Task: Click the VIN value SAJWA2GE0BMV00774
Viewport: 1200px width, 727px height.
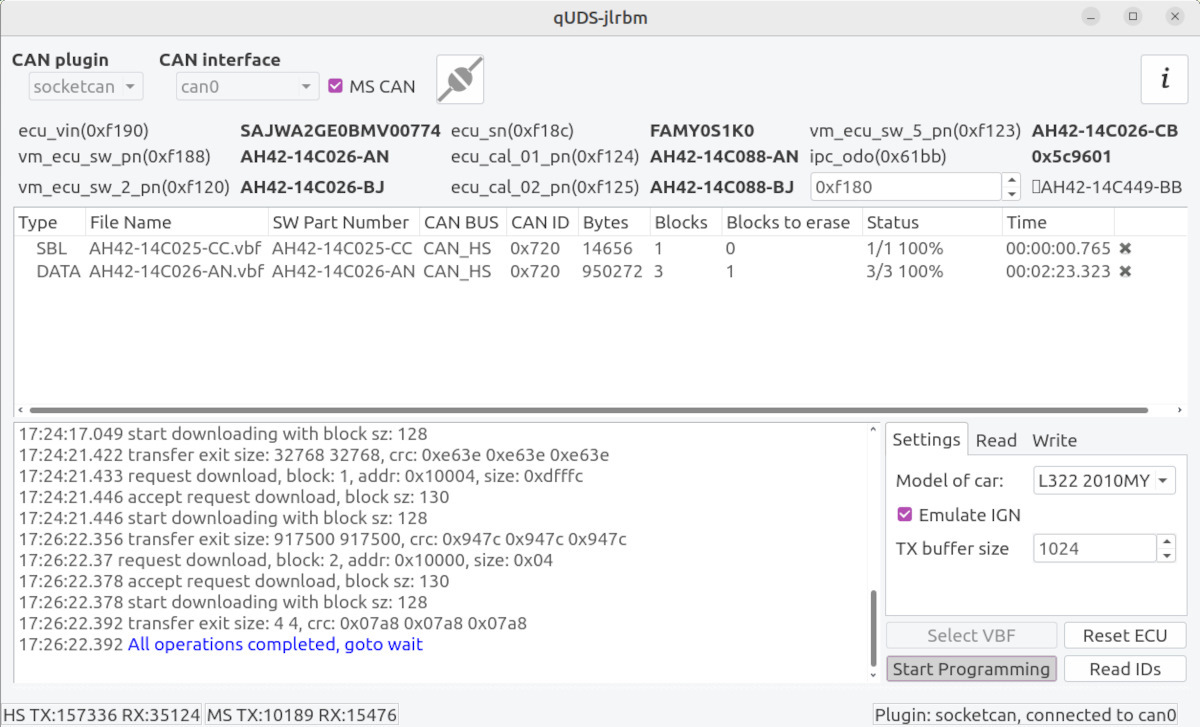Action: 340,131
